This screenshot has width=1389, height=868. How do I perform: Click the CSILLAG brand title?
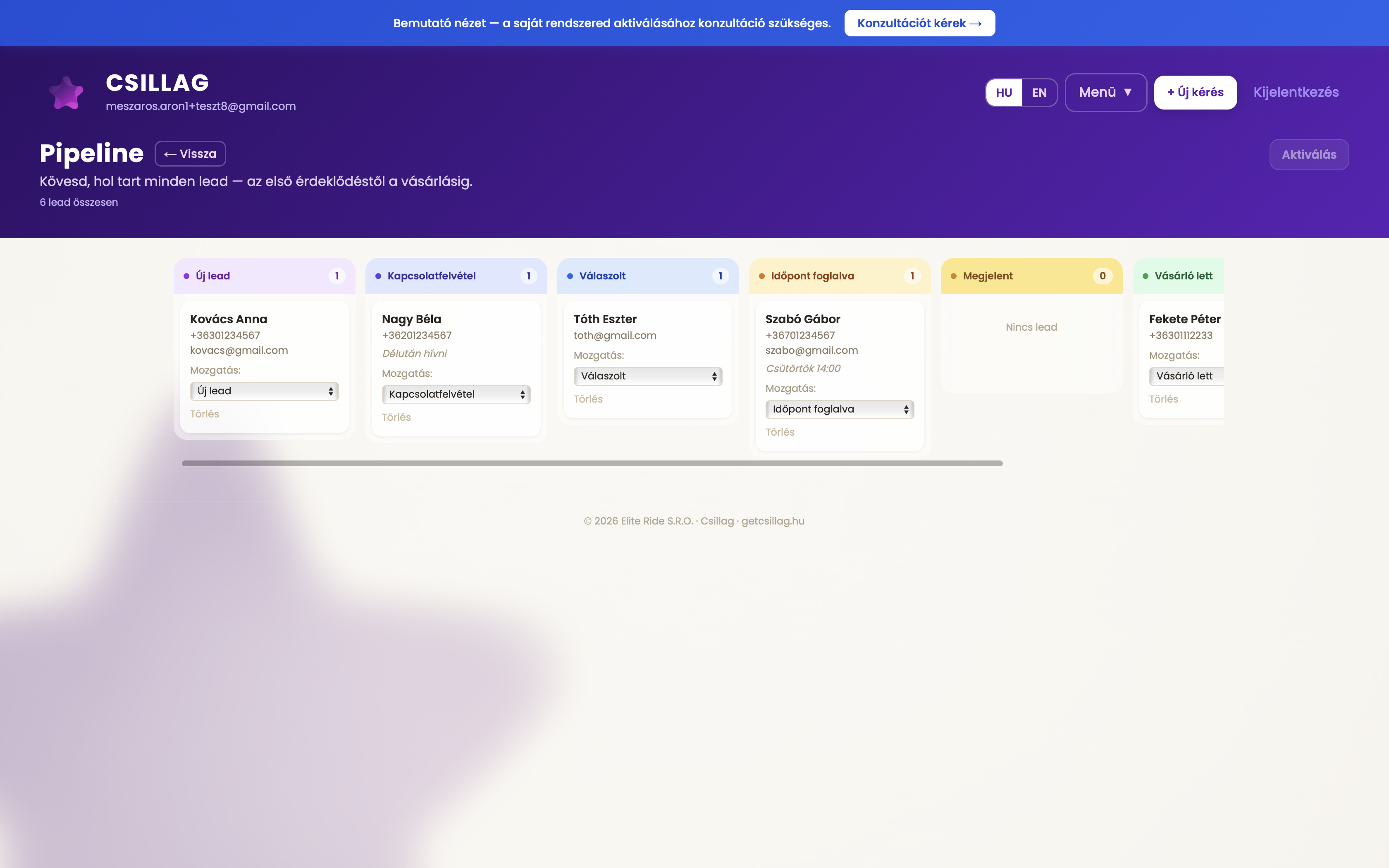pos(157,83)
